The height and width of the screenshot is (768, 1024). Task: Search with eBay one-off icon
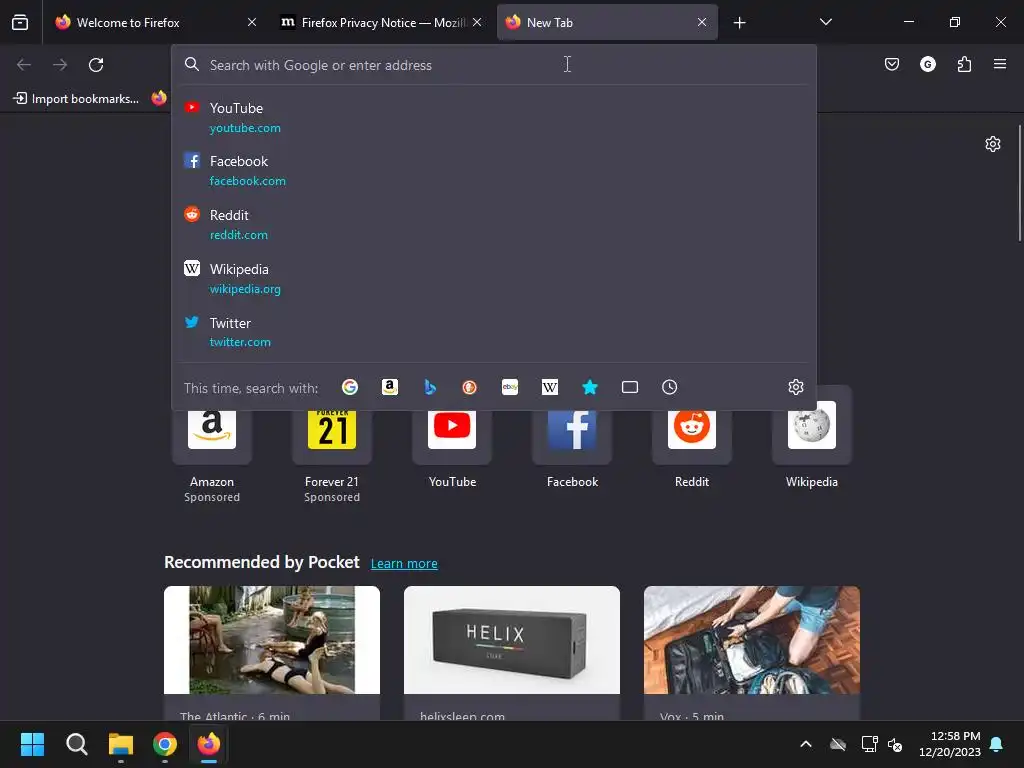pyautogui.click(x=510, y=387)
